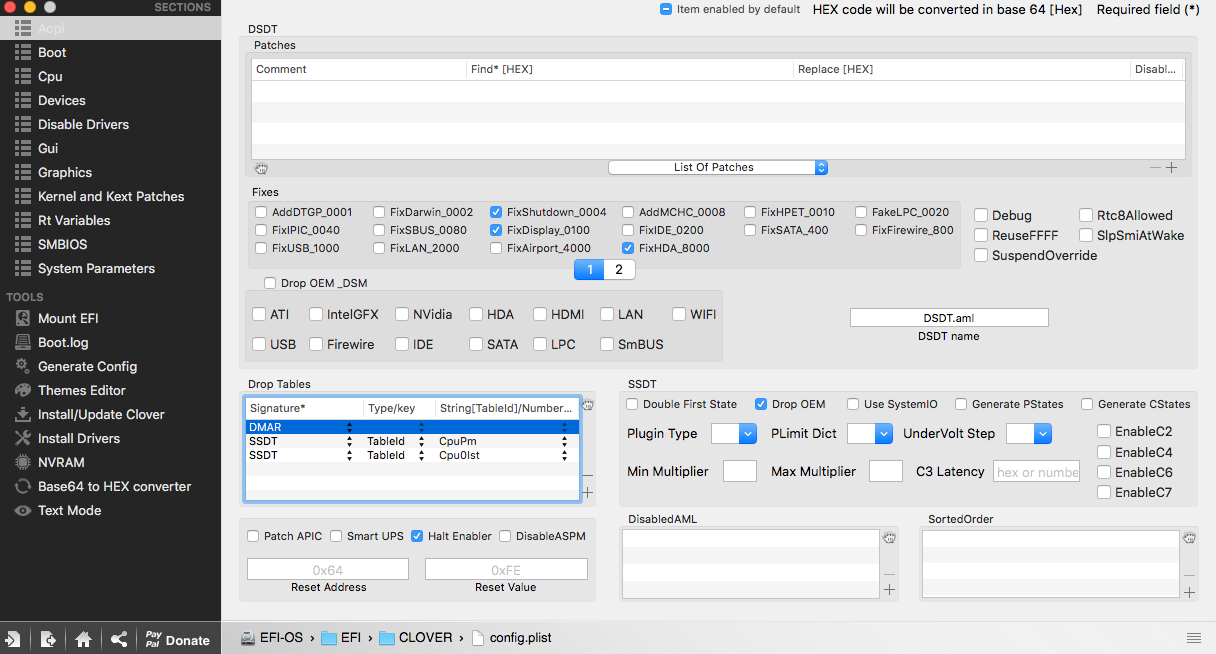The image size is (1216, 654).
Task: Click the Mount EFI tool icon
Action: (x=22, y=318)
